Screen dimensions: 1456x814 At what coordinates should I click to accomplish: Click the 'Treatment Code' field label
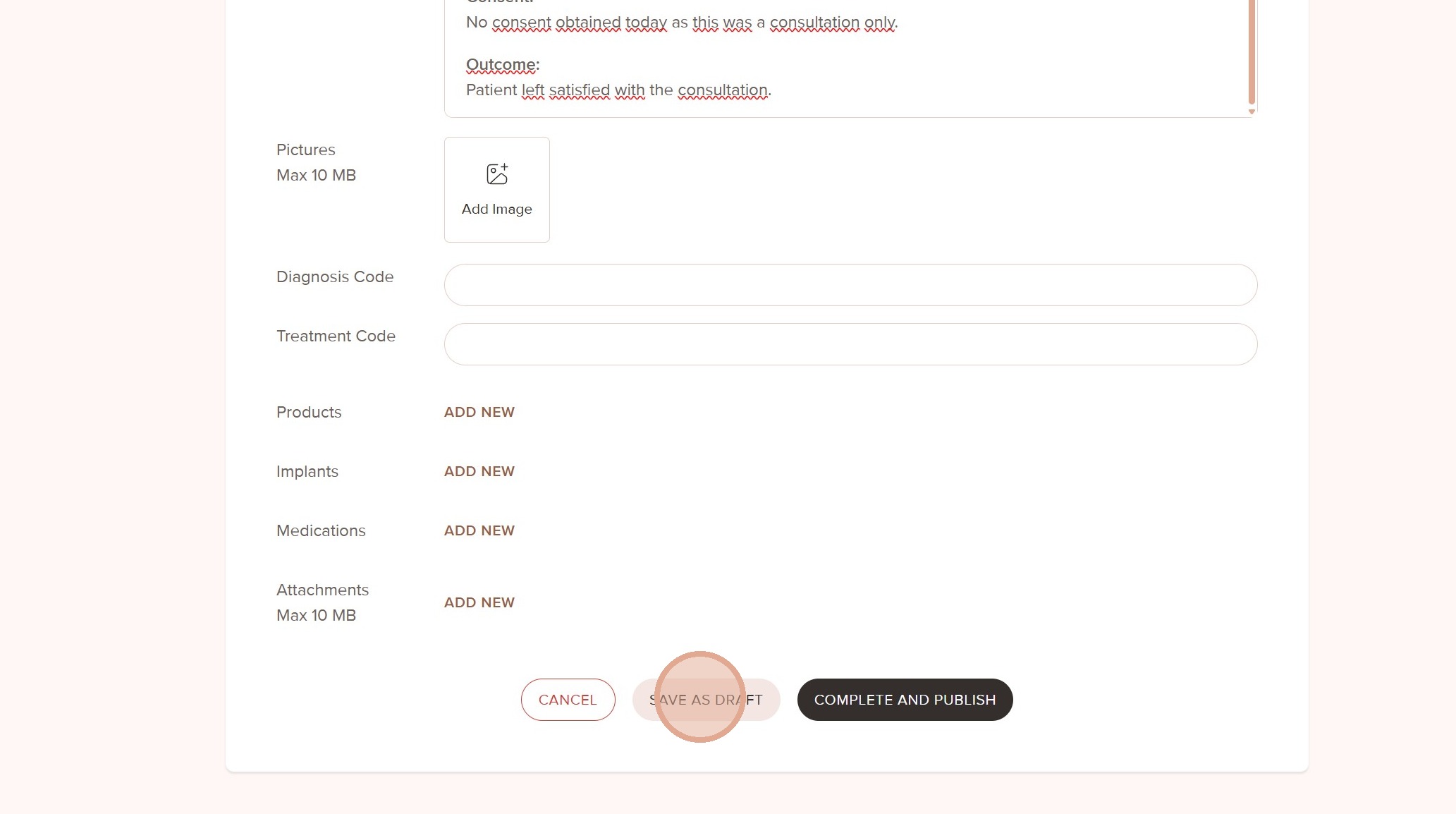point(336,336)
